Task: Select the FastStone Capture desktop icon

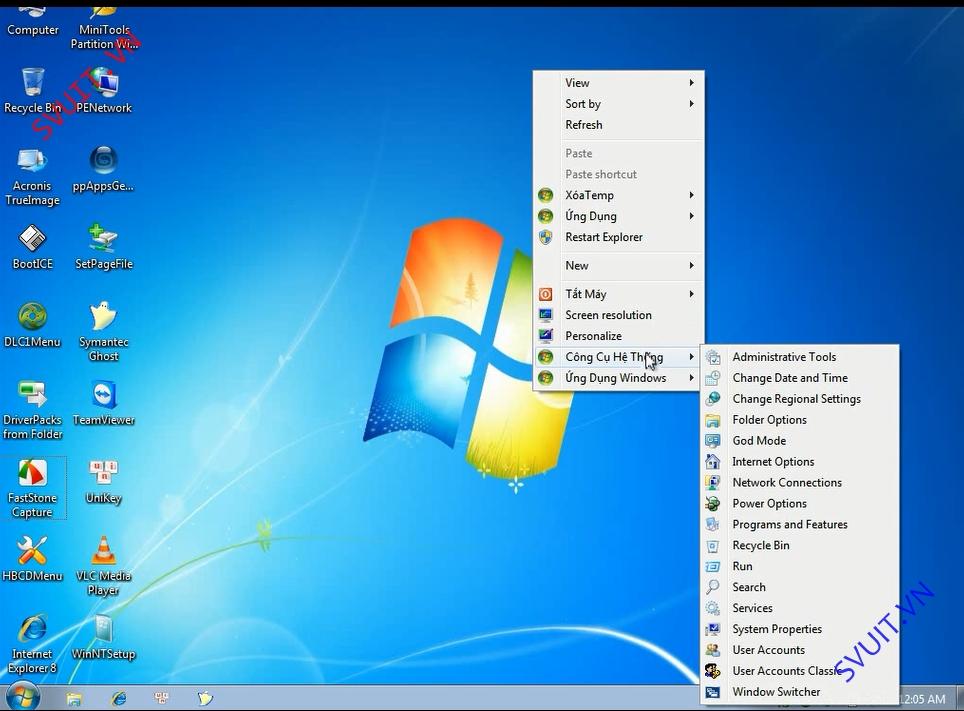Action: (33, 488)
